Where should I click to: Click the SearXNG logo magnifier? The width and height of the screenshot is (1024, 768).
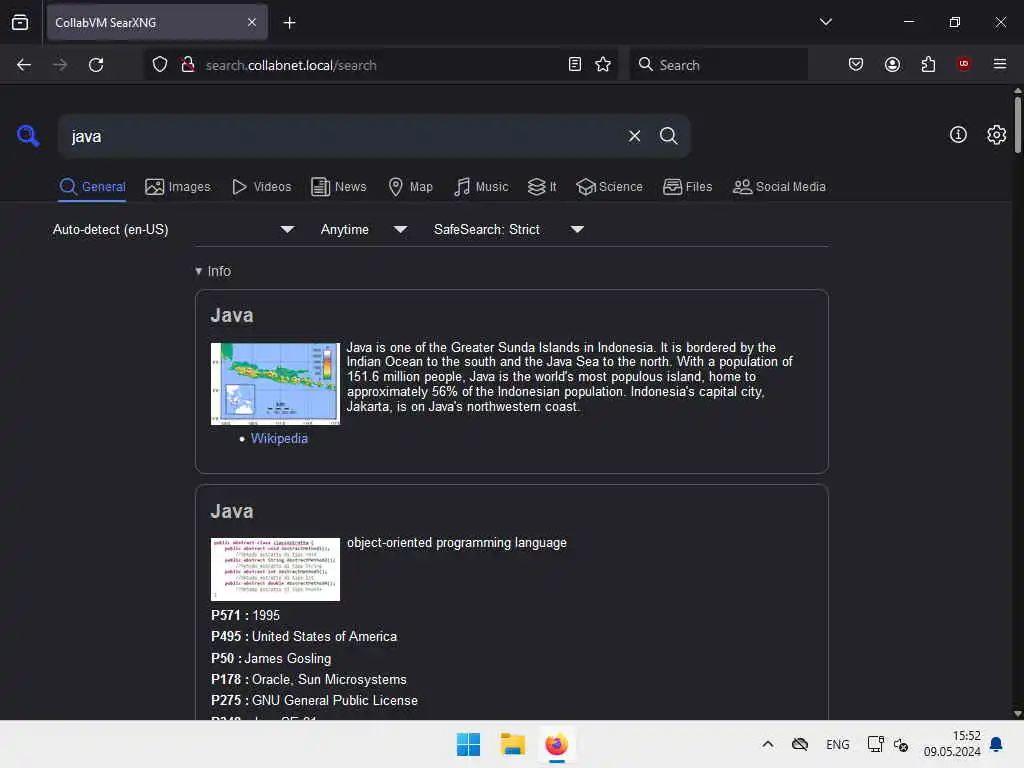[28, 136]
